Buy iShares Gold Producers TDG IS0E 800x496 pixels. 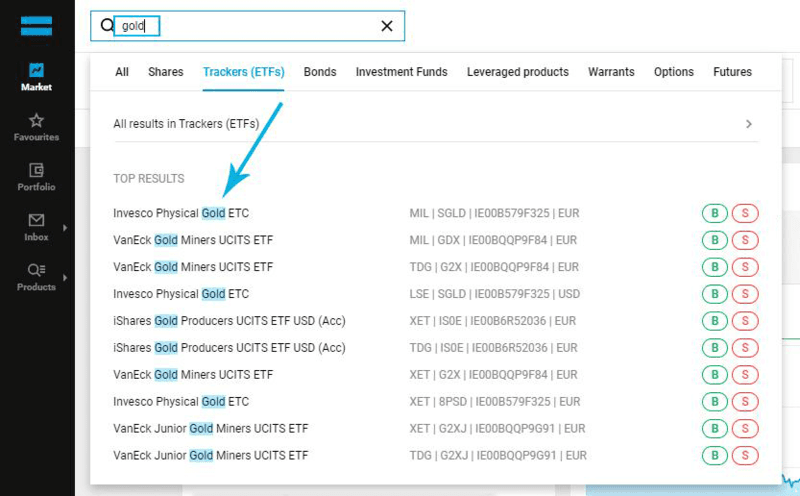[x=715, y=348]
